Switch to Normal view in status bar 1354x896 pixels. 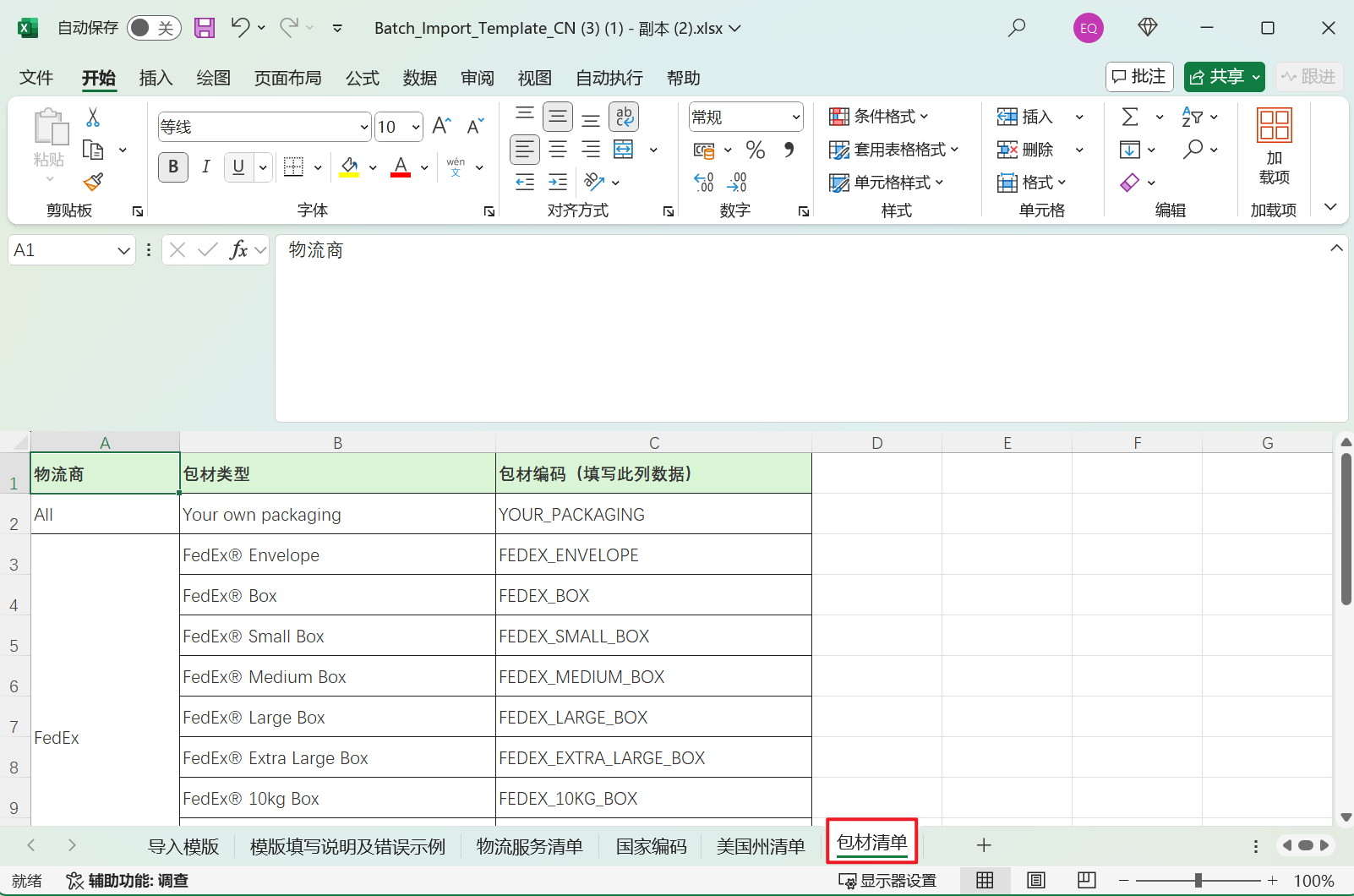985,881
